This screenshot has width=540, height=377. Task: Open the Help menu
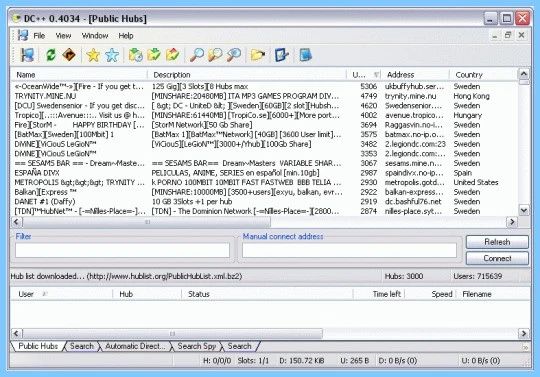point(126,36)
